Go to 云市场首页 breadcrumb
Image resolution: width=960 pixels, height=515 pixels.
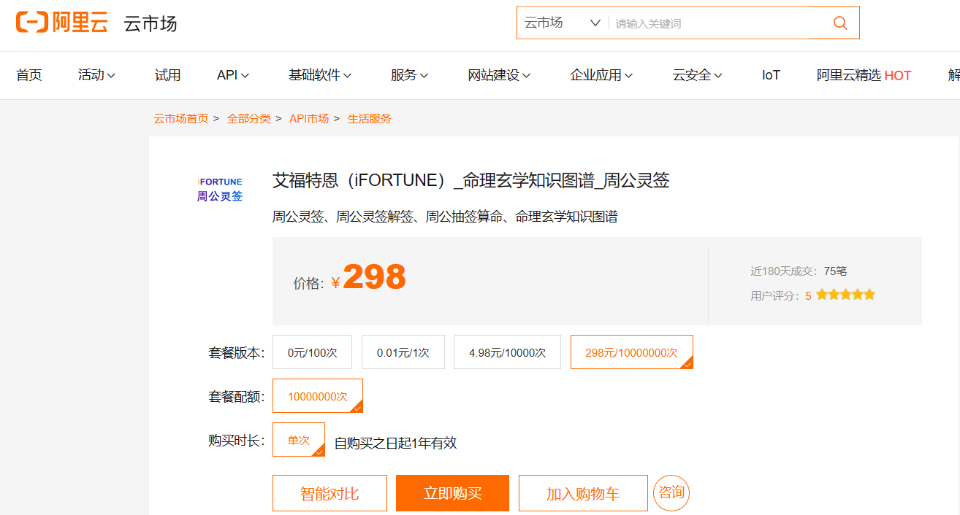click(181, 119)
